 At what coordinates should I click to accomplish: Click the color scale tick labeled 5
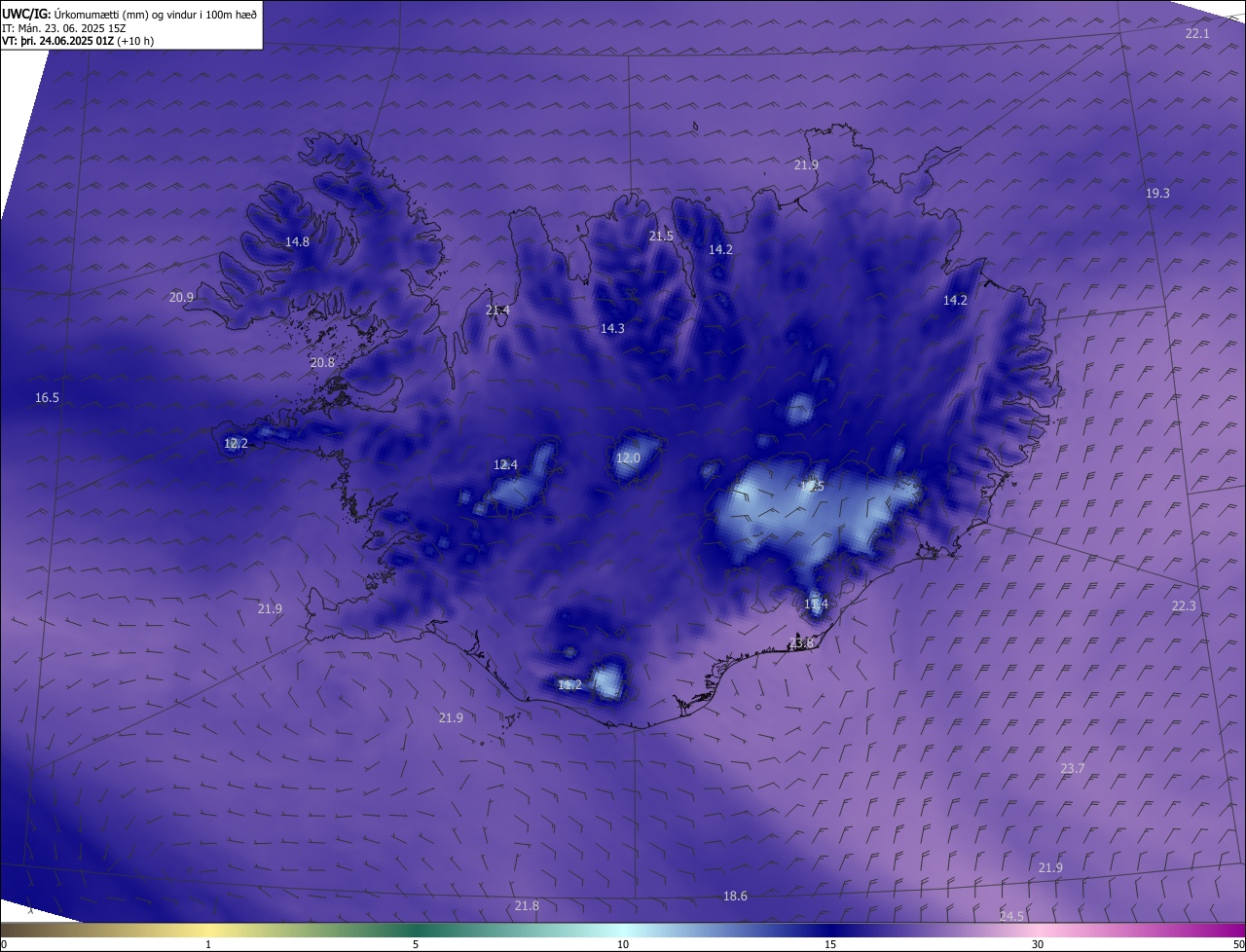pos(416,944)
